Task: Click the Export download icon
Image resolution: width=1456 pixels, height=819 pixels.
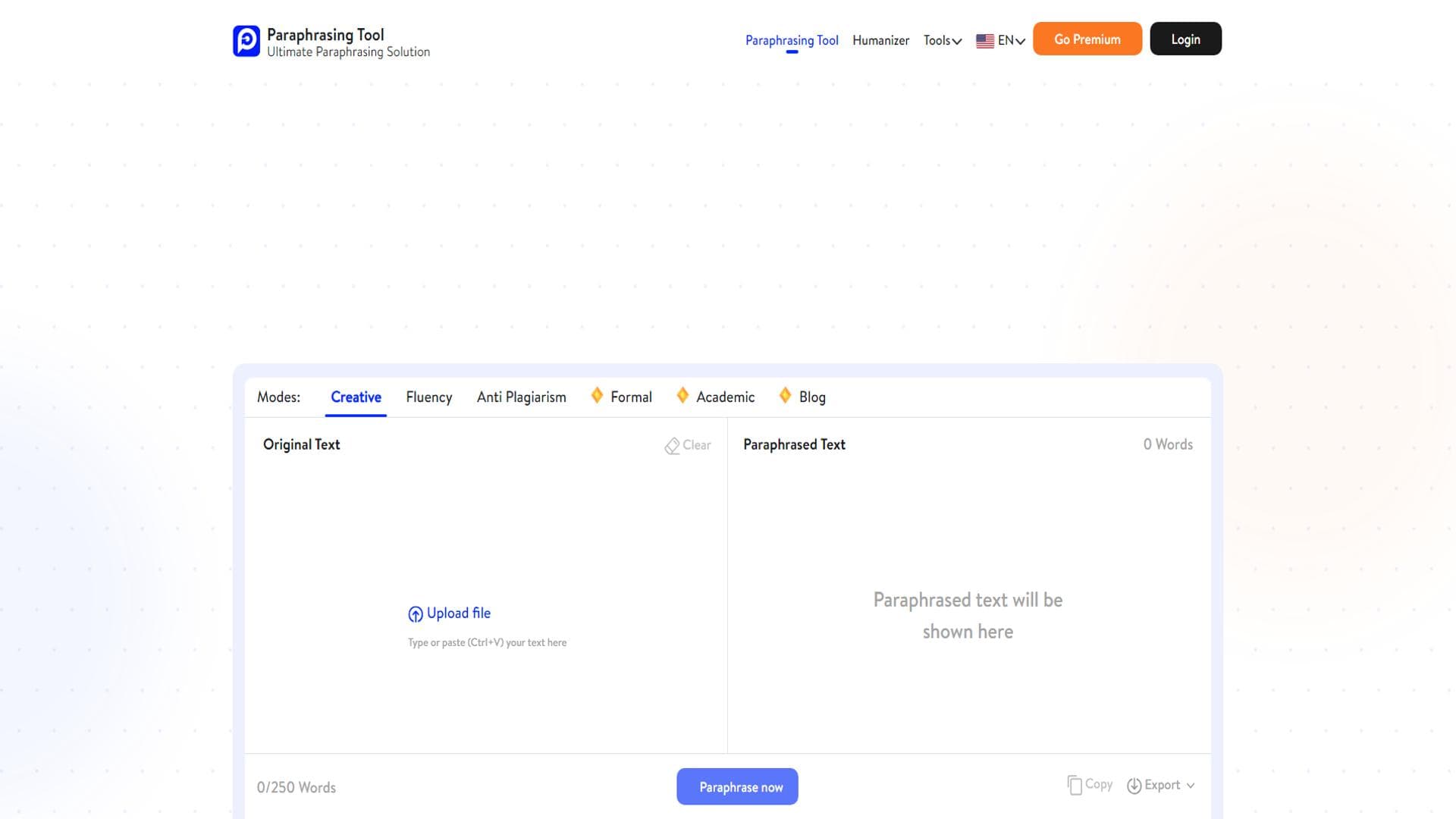Action: point(1134,786)
